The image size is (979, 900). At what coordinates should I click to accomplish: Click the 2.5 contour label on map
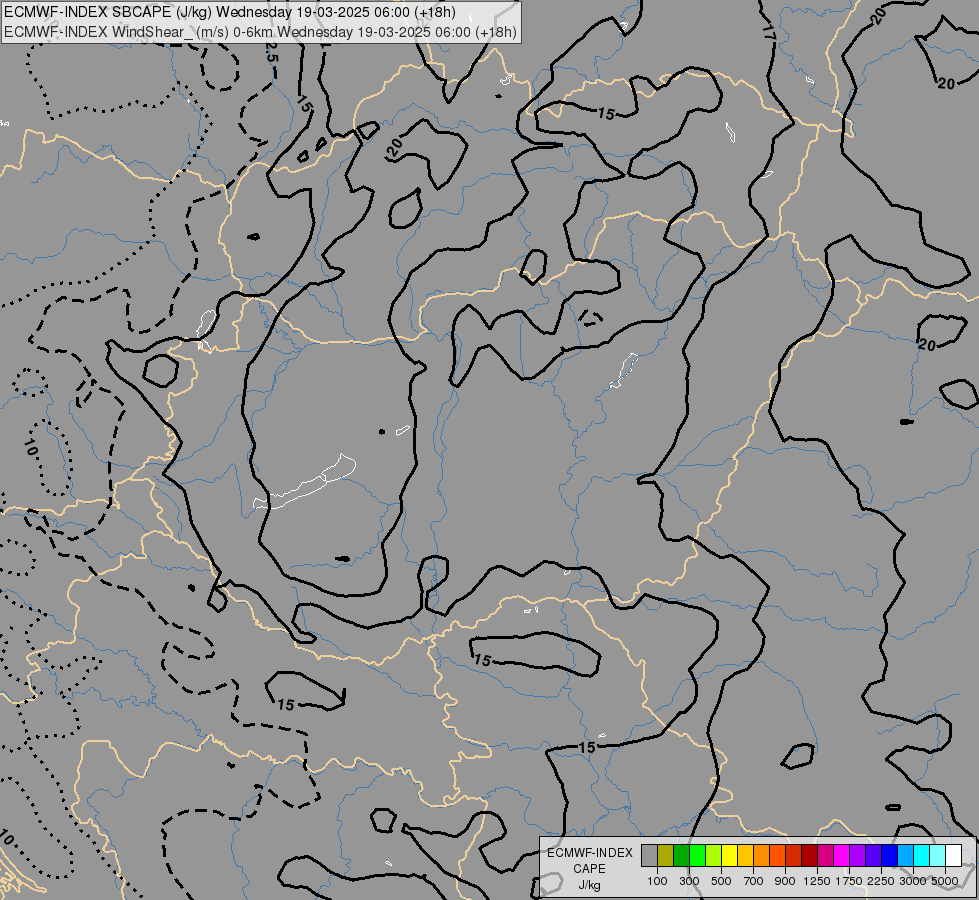coord(272,52)
